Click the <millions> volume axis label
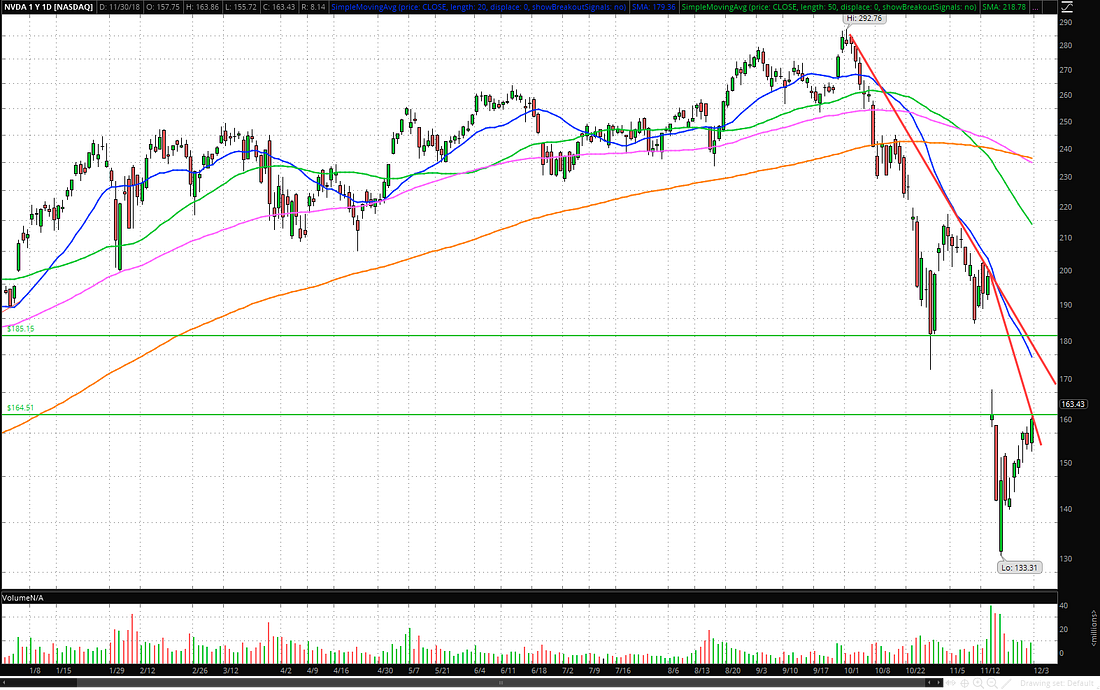Image resolution: width=1100 pixels, height=690 pixels. [x=1093, y=628]
